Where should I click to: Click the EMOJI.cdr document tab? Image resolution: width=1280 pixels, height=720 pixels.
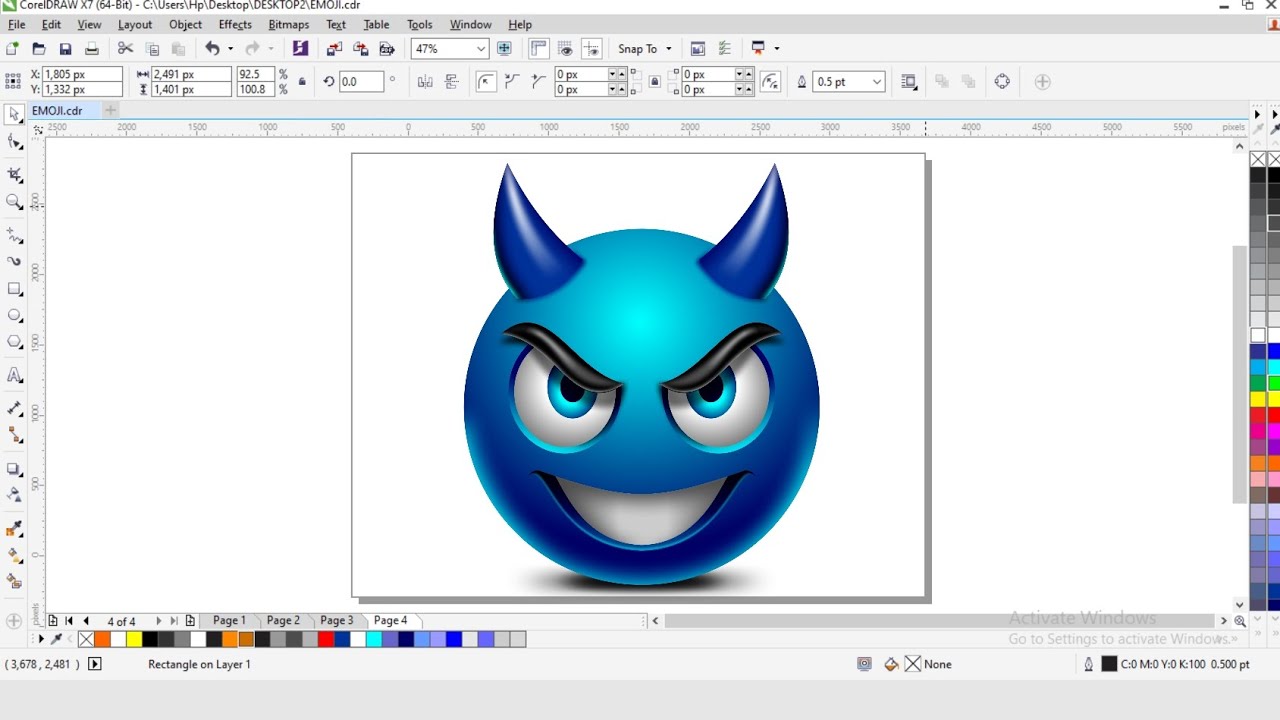pos(57,111)
